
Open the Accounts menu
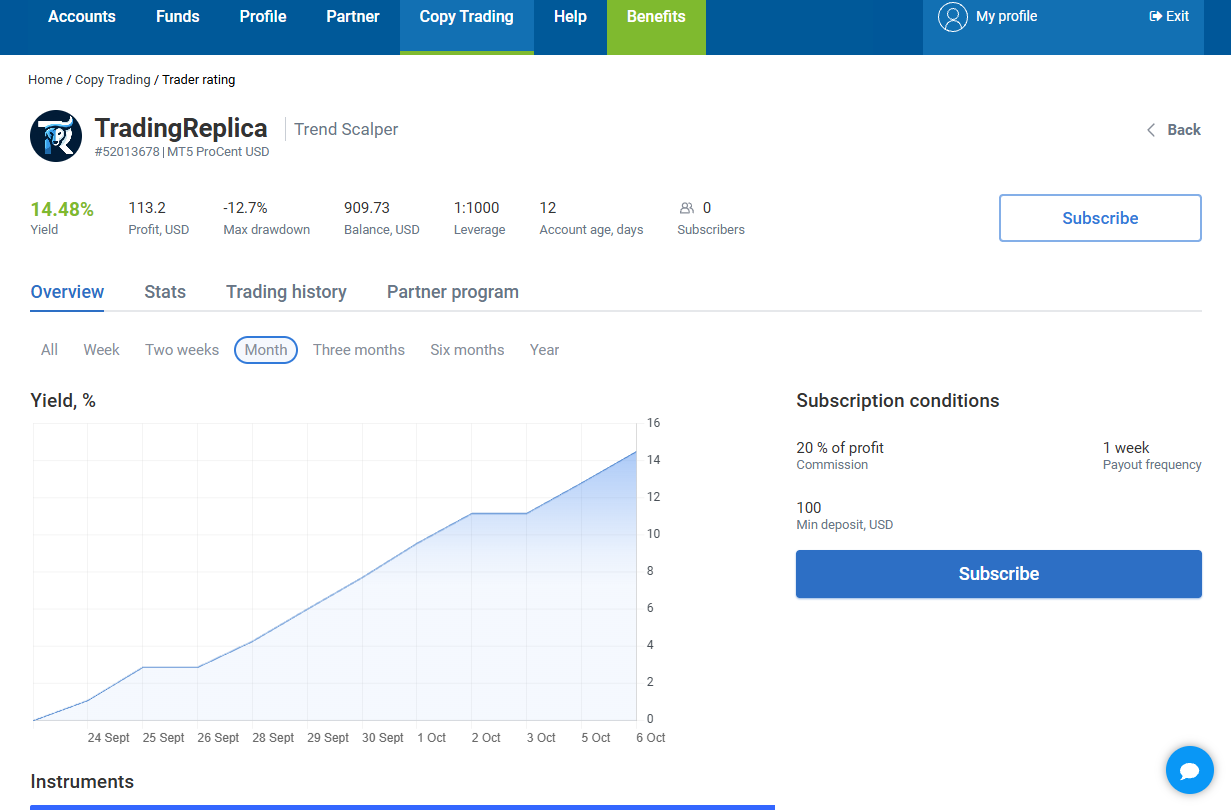(82, 17)
